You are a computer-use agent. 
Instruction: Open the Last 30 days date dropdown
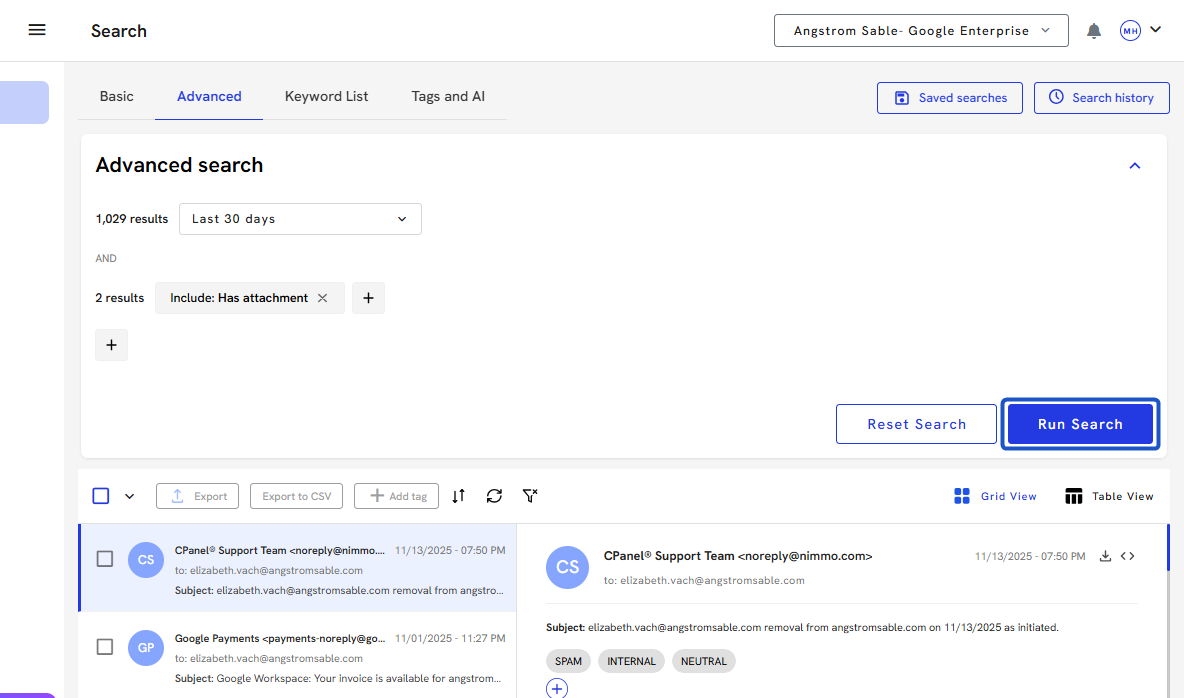(x=300, y=219)
